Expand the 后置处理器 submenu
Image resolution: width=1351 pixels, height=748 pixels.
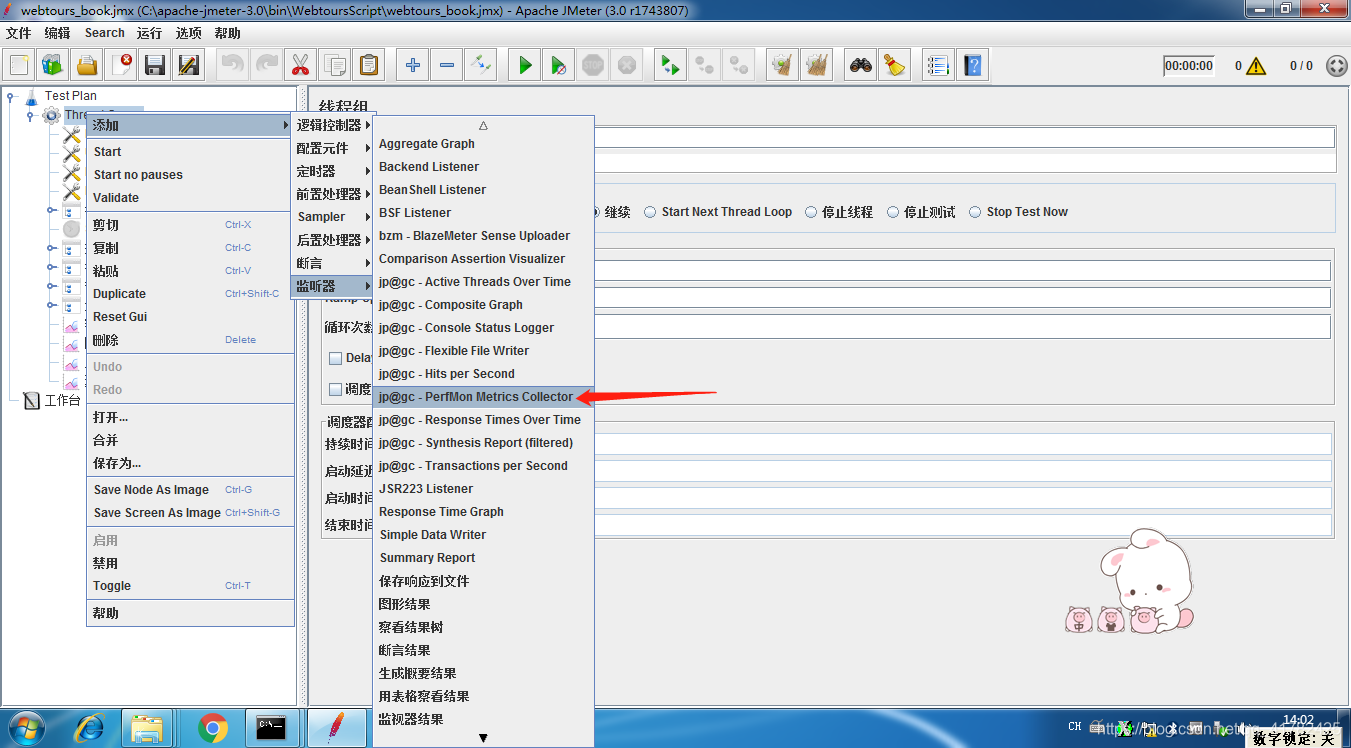pyautogui.click(x=333, y=240)
